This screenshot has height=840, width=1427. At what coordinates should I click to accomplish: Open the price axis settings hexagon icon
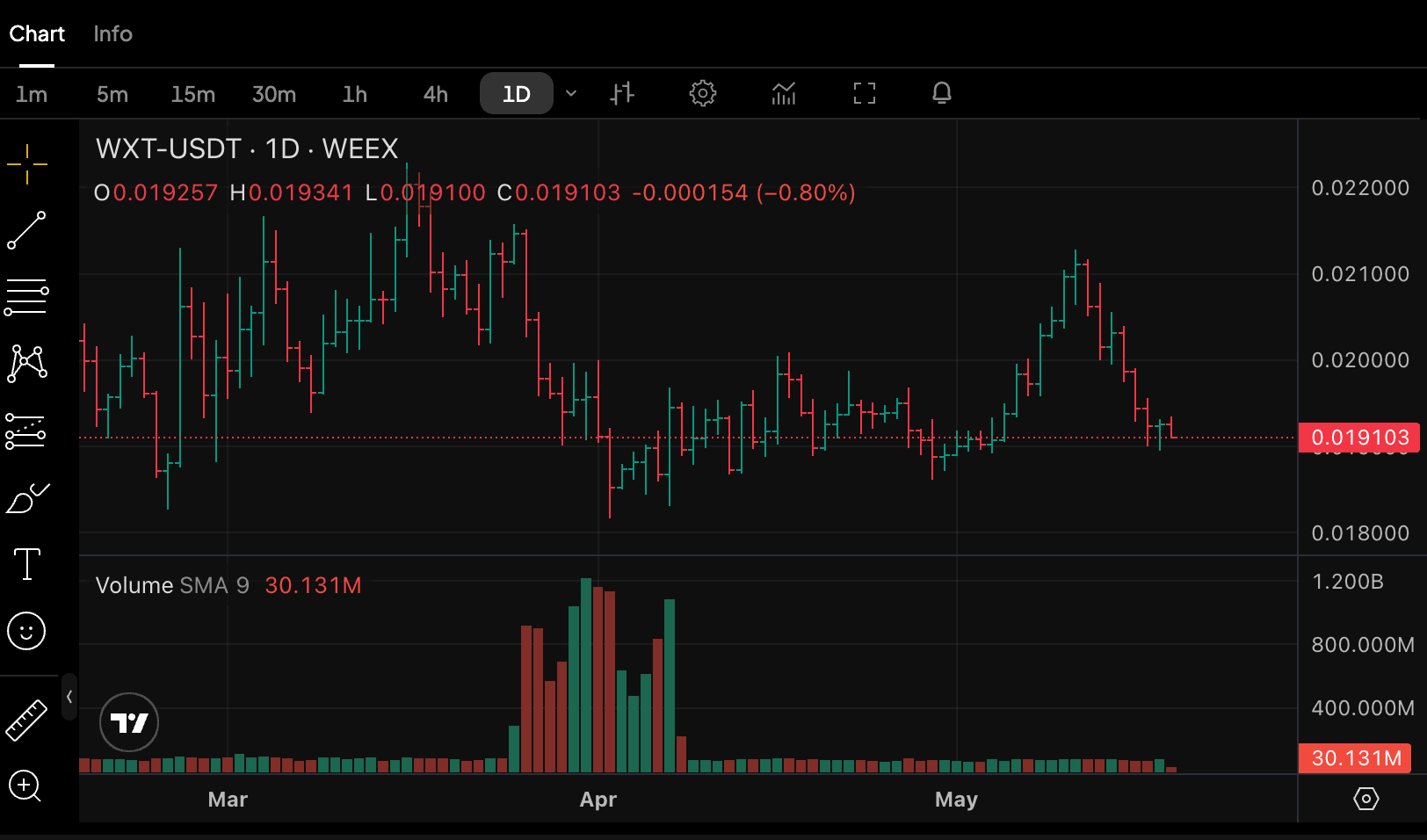click(1366, 799)
